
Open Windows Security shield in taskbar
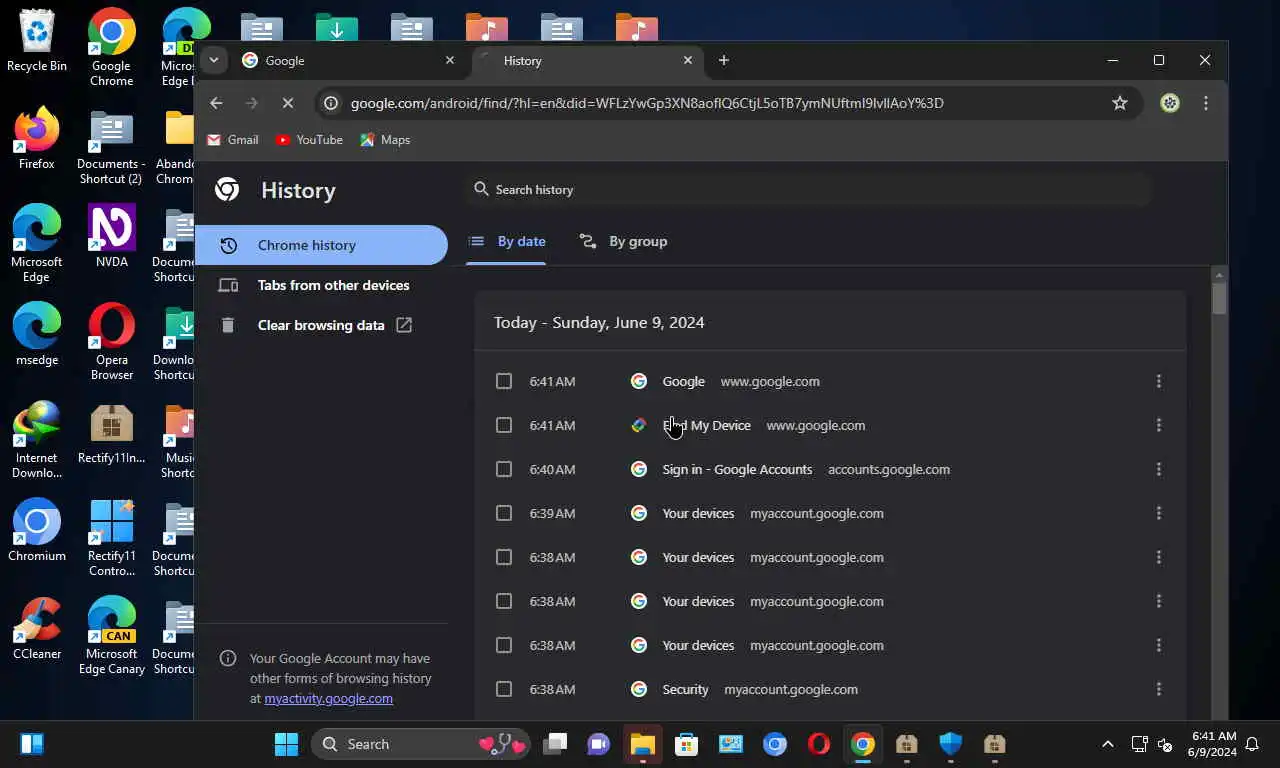[950, 744]
